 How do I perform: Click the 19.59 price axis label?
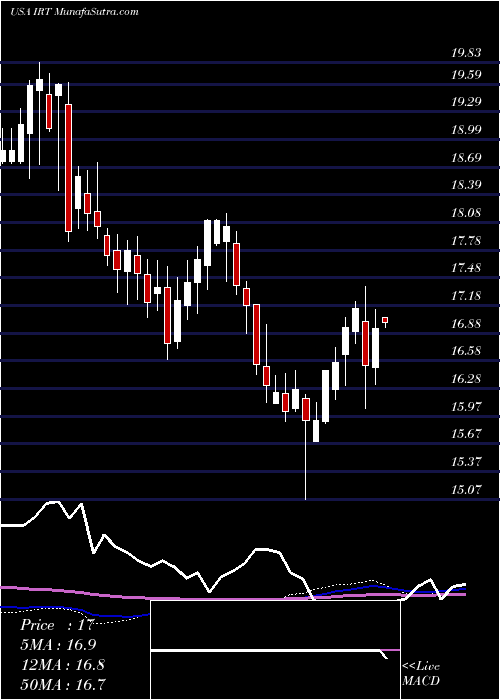(x=466, y=74)
